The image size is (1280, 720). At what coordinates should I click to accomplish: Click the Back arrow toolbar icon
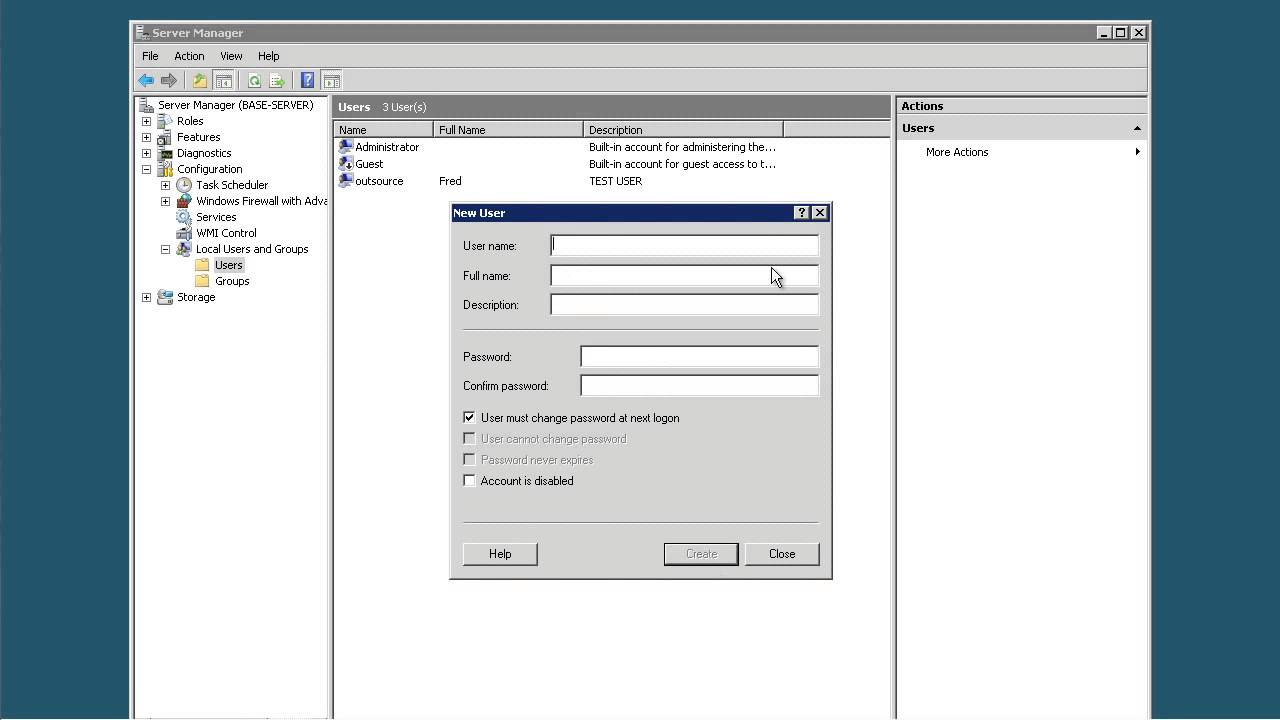point(146,81)
